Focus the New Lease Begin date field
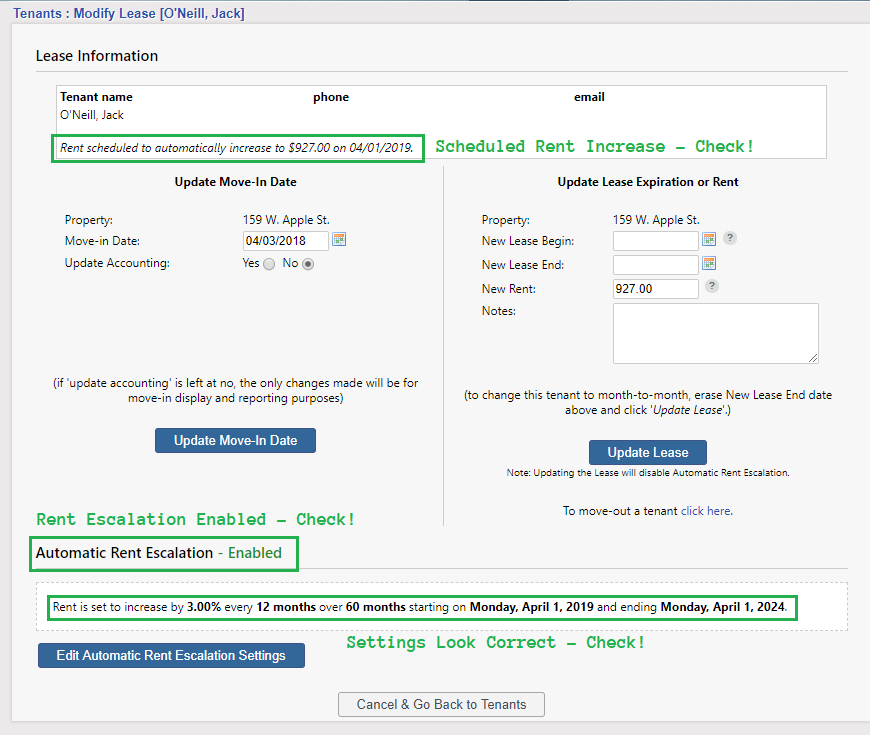Viewport: 870px width, 735px height. click(x=655, y=241)
